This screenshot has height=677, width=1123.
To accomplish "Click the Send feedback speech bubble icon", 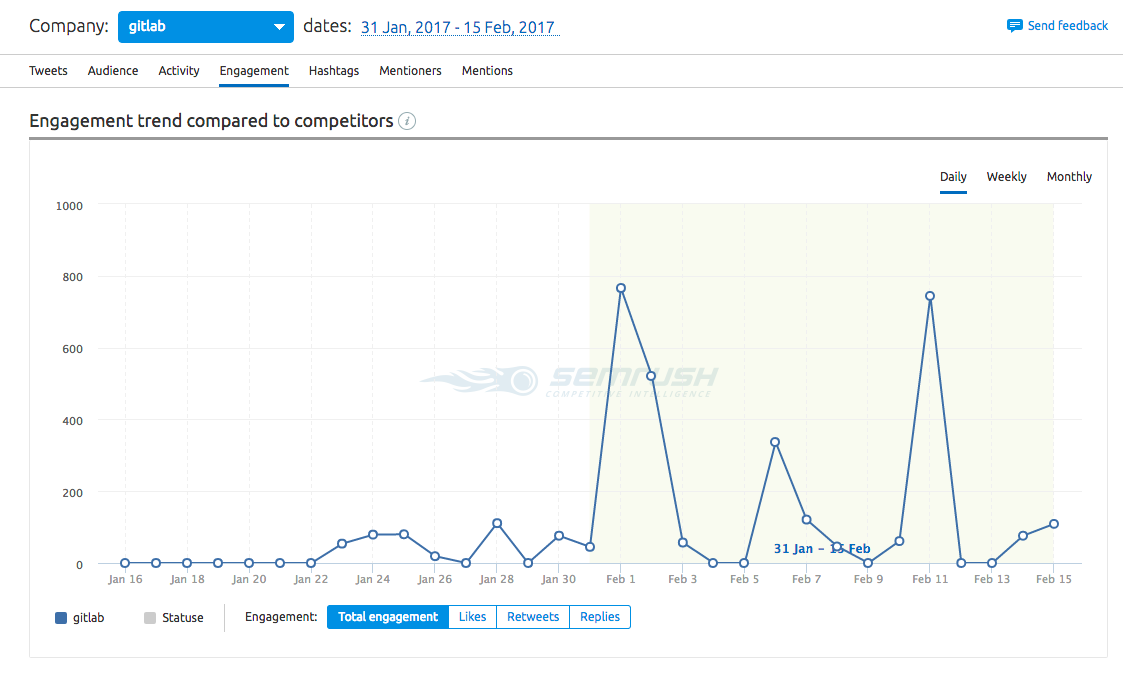I will 1015,25.
